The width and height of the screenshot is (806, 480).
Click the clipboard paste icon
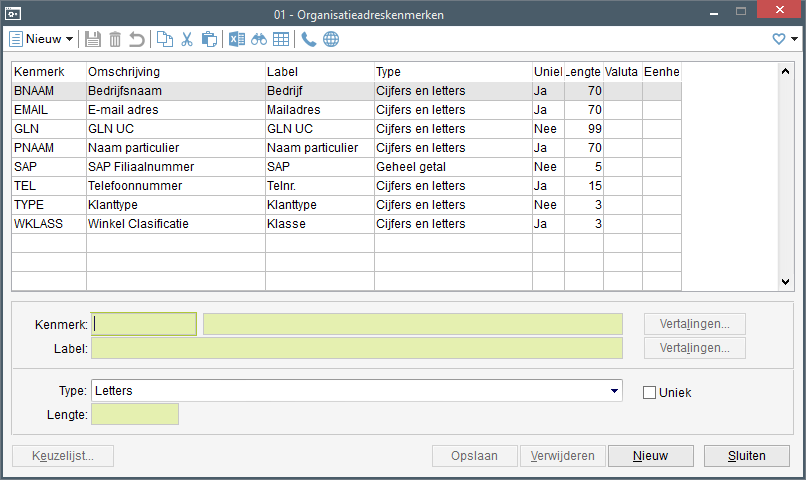point(209,39)
